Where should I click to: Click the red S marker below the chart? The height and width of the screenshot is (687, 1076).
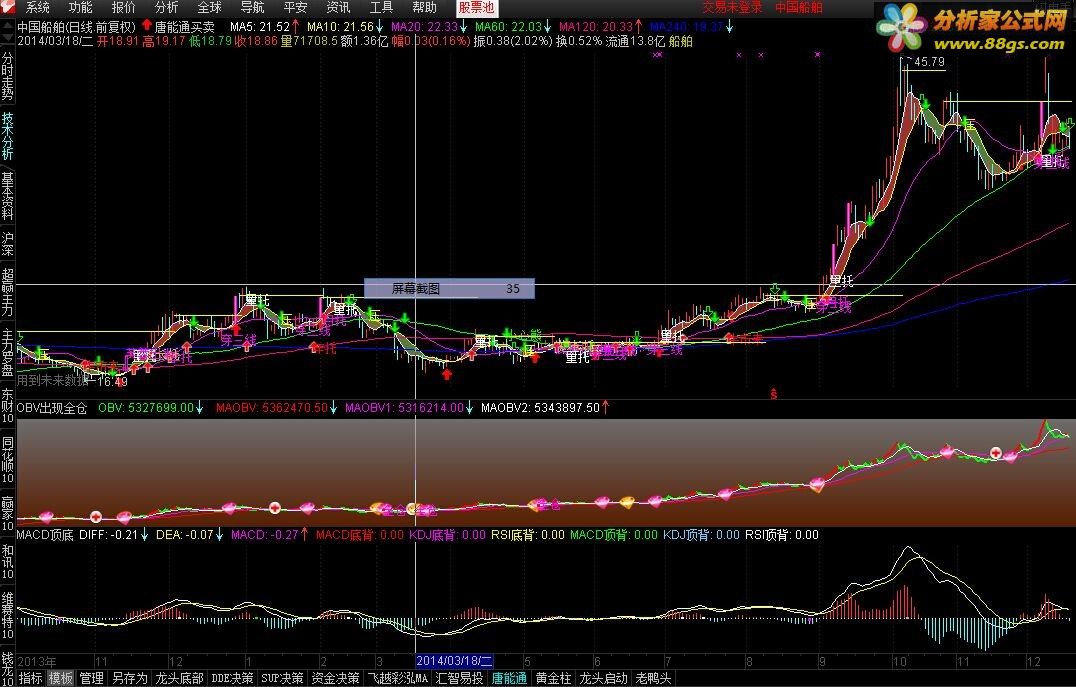[x=773, y=394]
